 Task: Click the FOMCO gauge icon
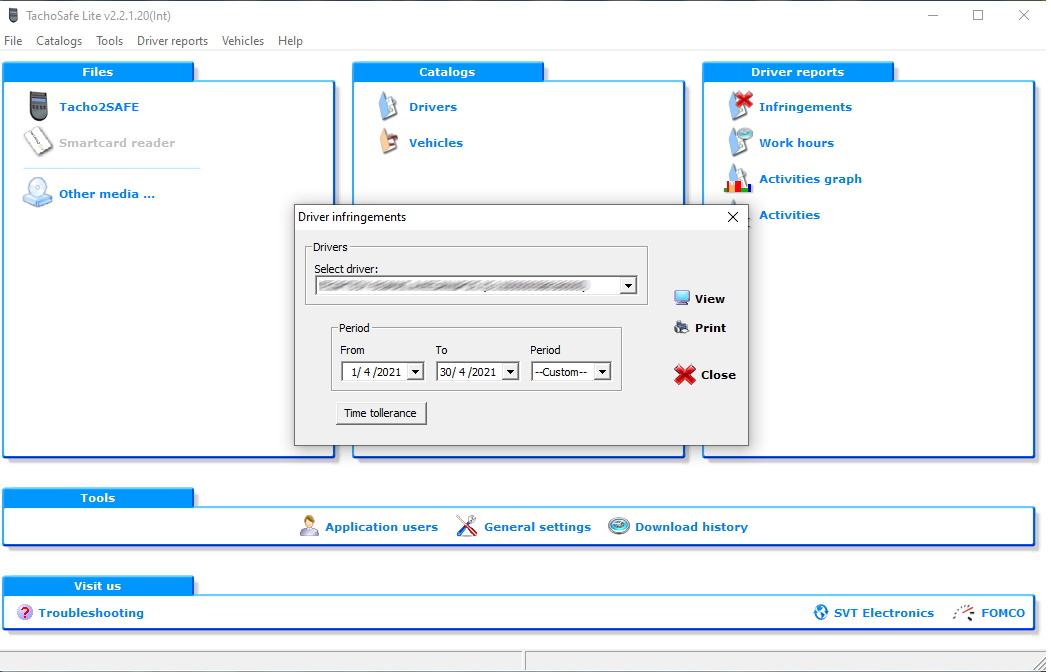[964, 612]
